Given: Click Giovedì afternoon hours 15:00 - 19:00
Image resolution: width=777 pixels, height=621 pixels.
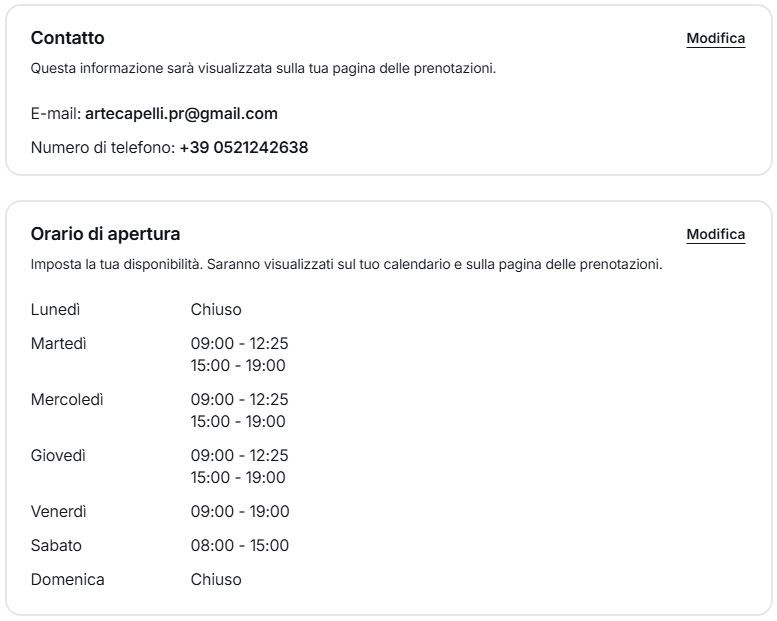Looking at the screenshot, I should 238,478.
